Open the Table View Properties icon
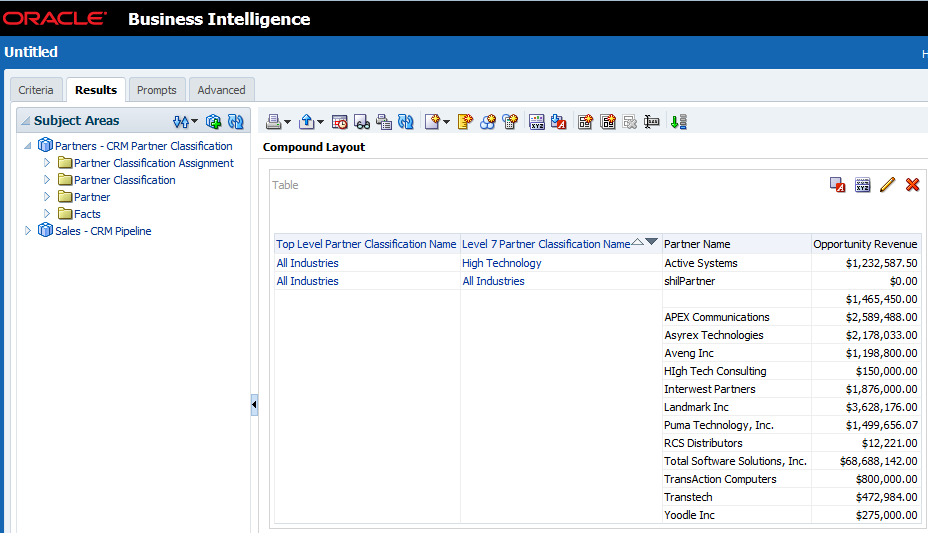The image size is (928, 533). 863,185
